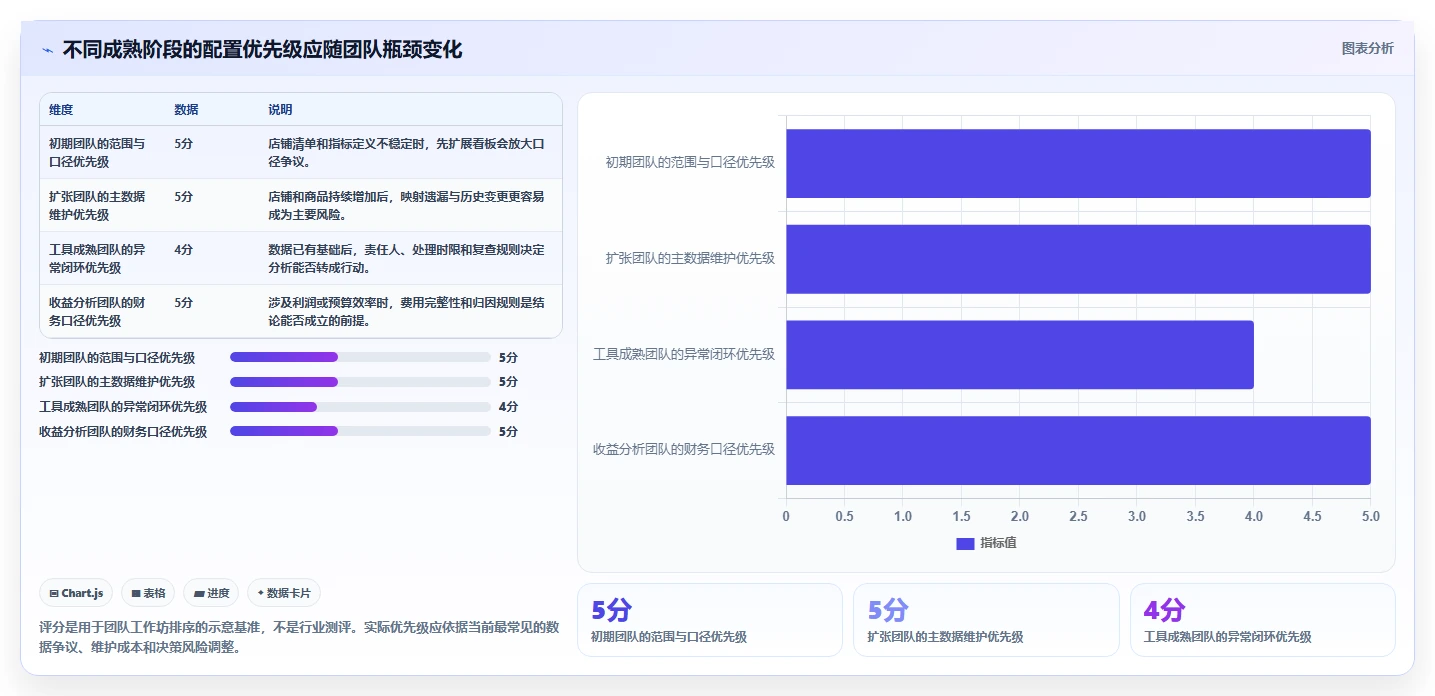Screen dimensions: 1435x696
Task: Click the lightning icon beside the title
Action: pyautogui.click(x=47, y=50)
